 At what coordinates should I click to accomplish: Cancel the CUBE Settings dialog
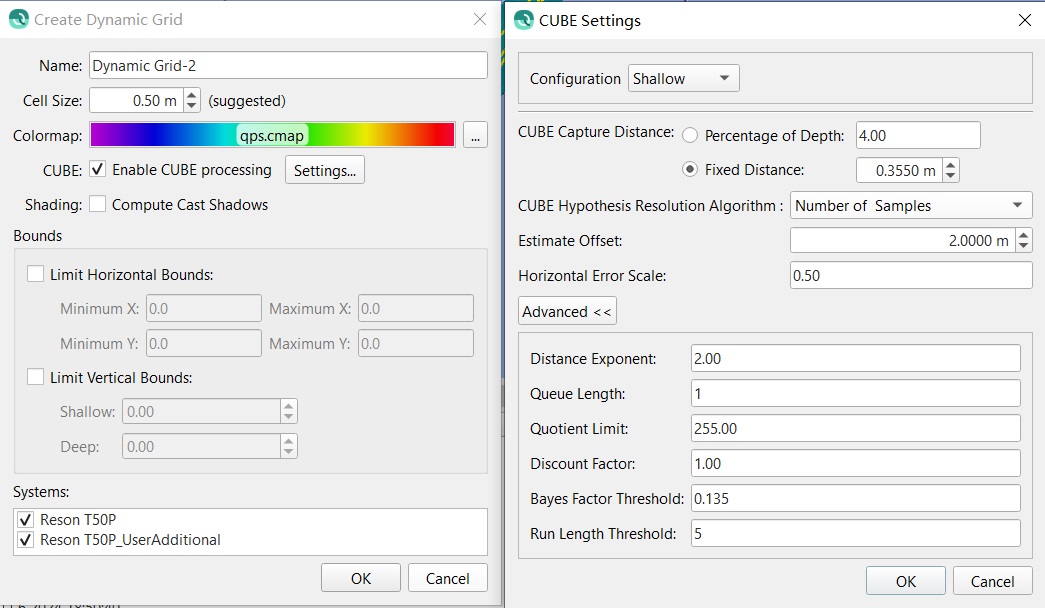[x=992, y=581]
